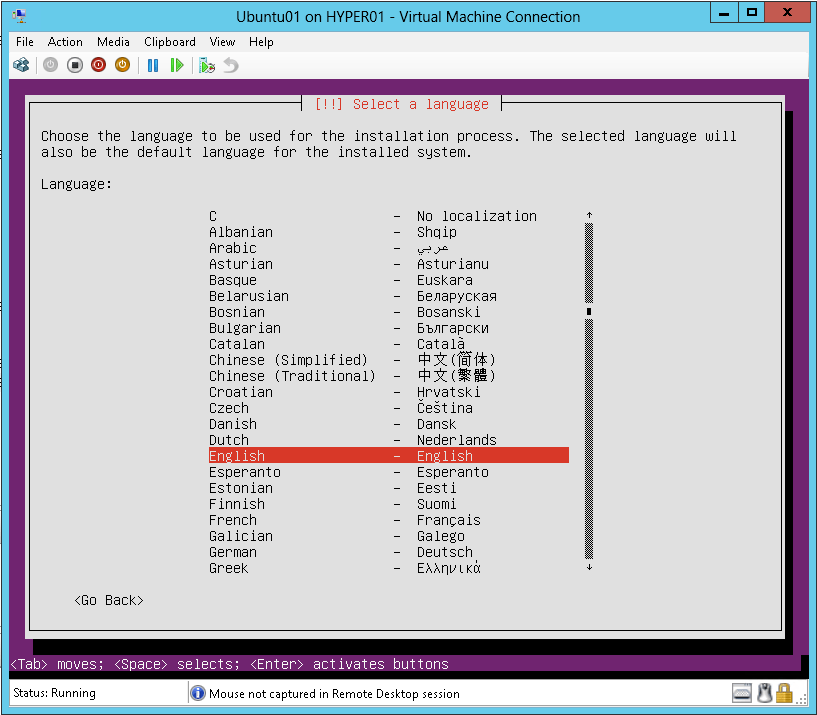The image size is (817, 715).
Task: Click the keyboard status icon
Action: tap(741, 693)
